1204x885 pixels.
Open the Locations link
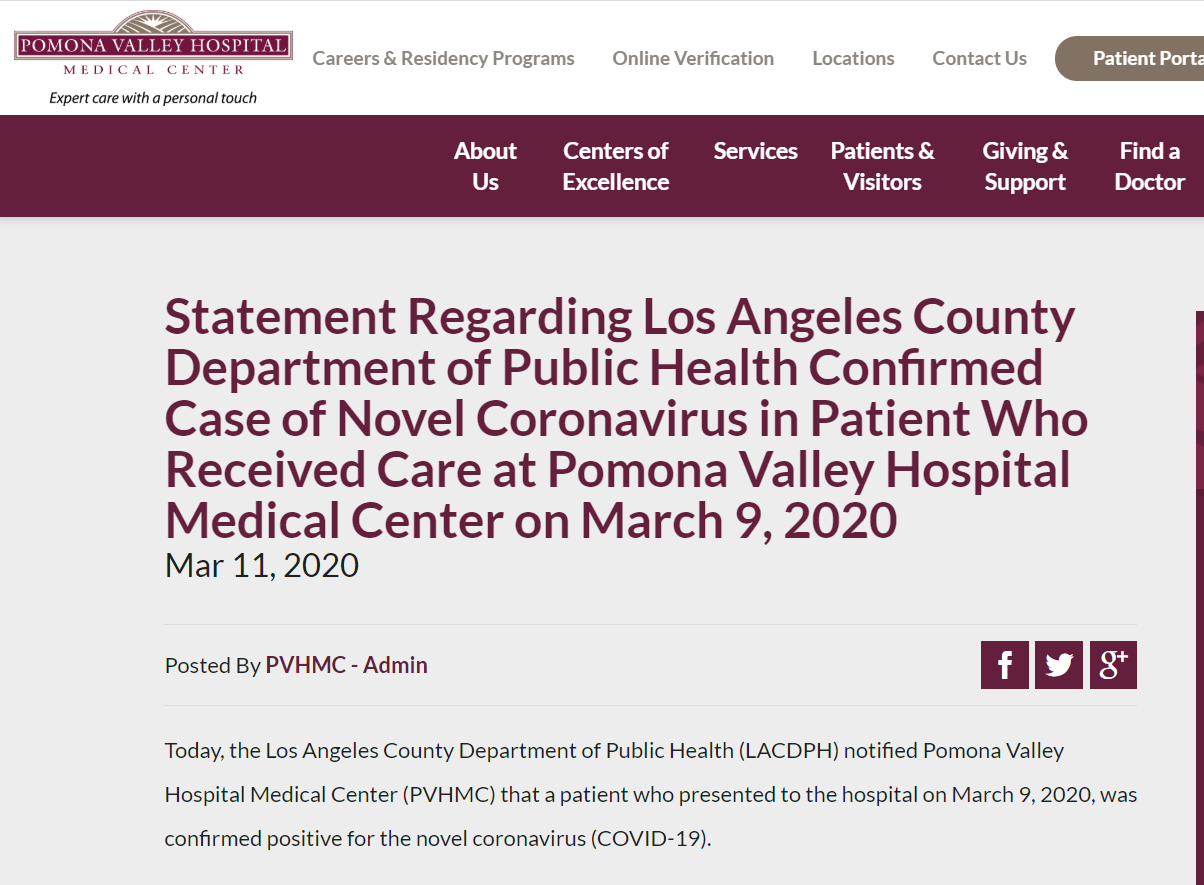(853, 58)
